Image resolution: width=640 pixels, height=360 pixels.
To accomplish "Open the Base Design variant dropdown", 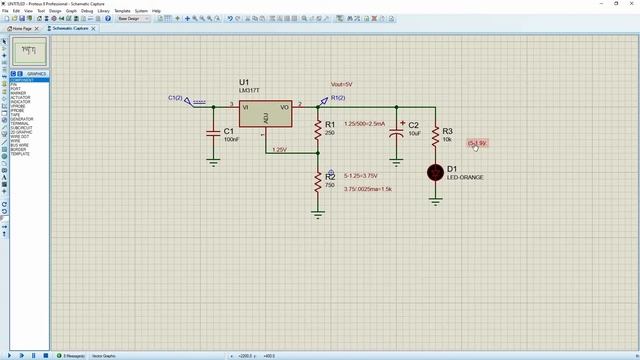I will pos(133,18).
